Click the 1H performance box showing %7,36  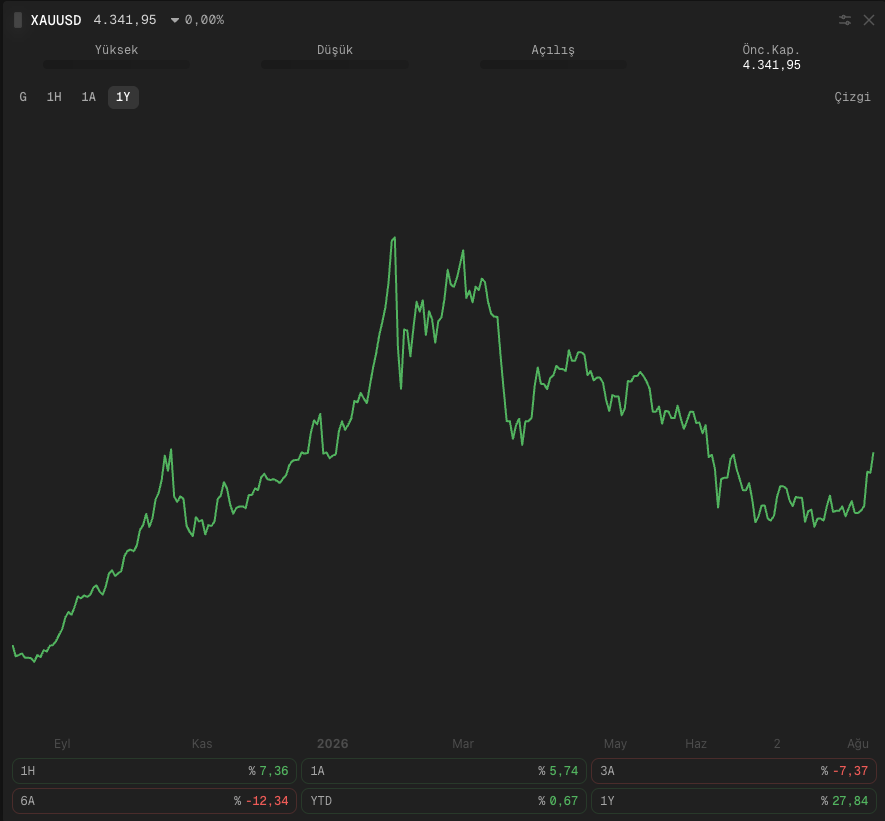154,771
